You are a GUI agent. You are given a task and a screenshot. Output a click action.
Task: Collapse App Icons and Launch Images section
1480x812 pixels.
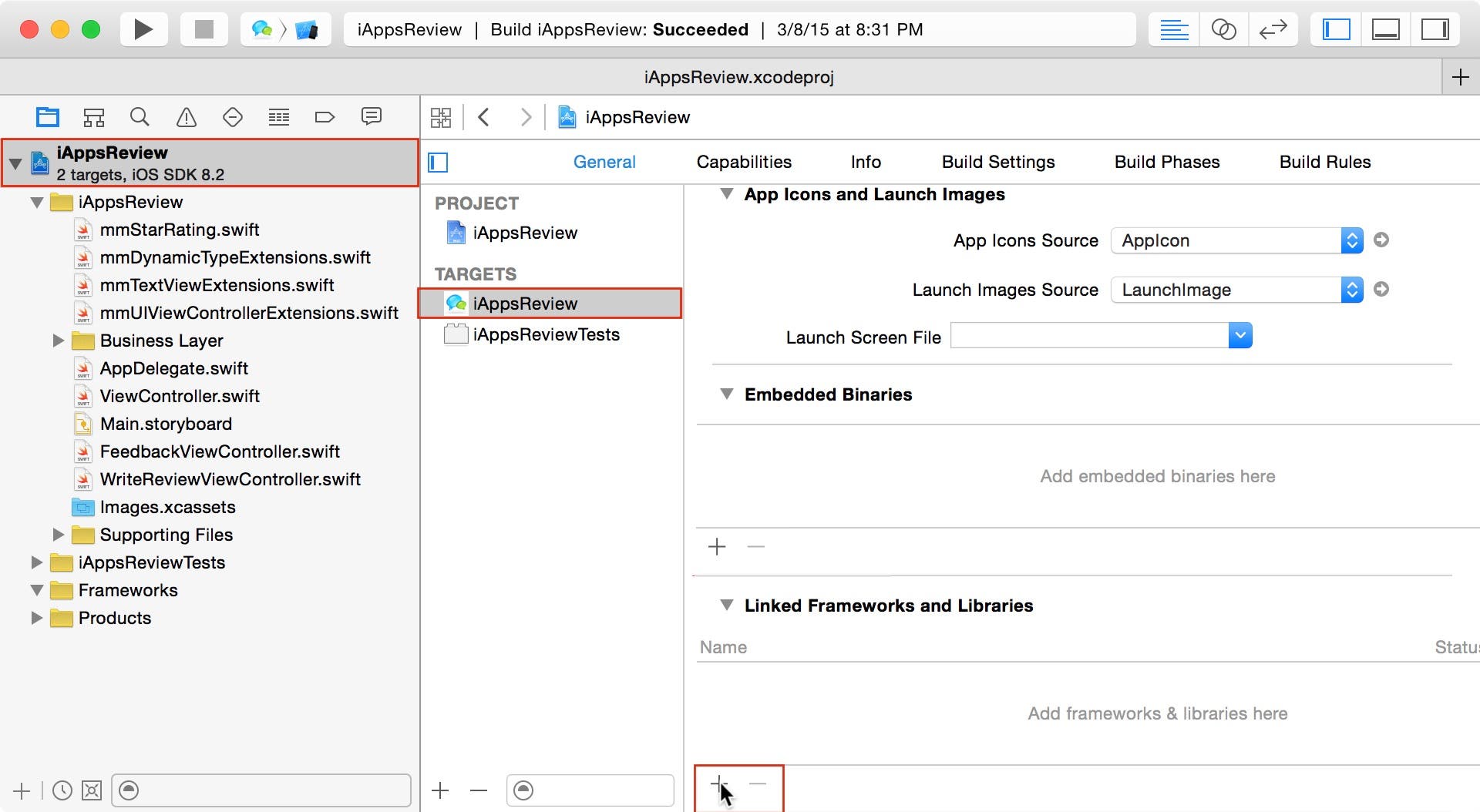[x=726, y=193]
